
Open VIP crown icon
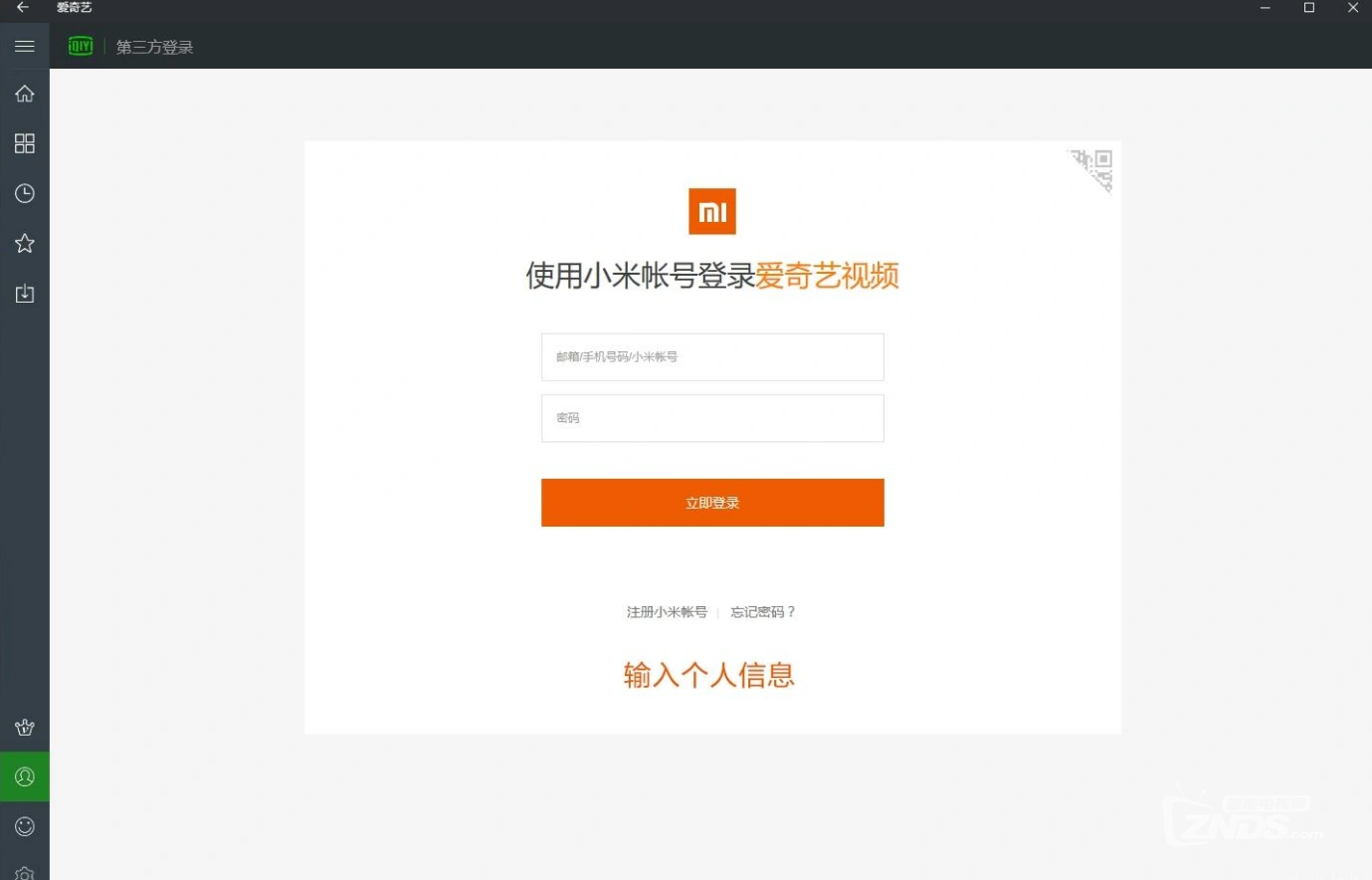[25, 727]
